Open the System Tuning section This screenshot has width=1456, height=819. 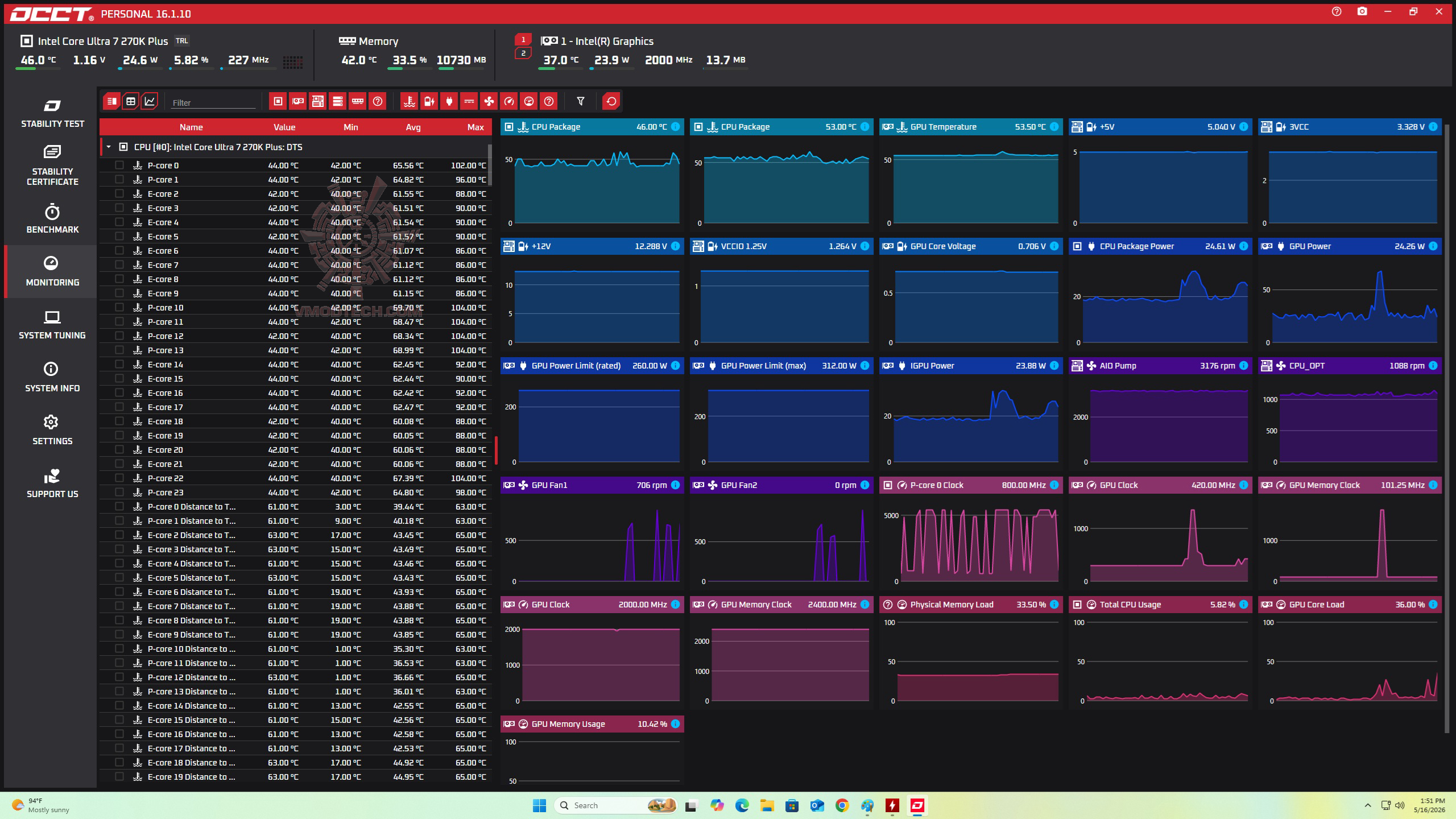(x=52, y=325)
